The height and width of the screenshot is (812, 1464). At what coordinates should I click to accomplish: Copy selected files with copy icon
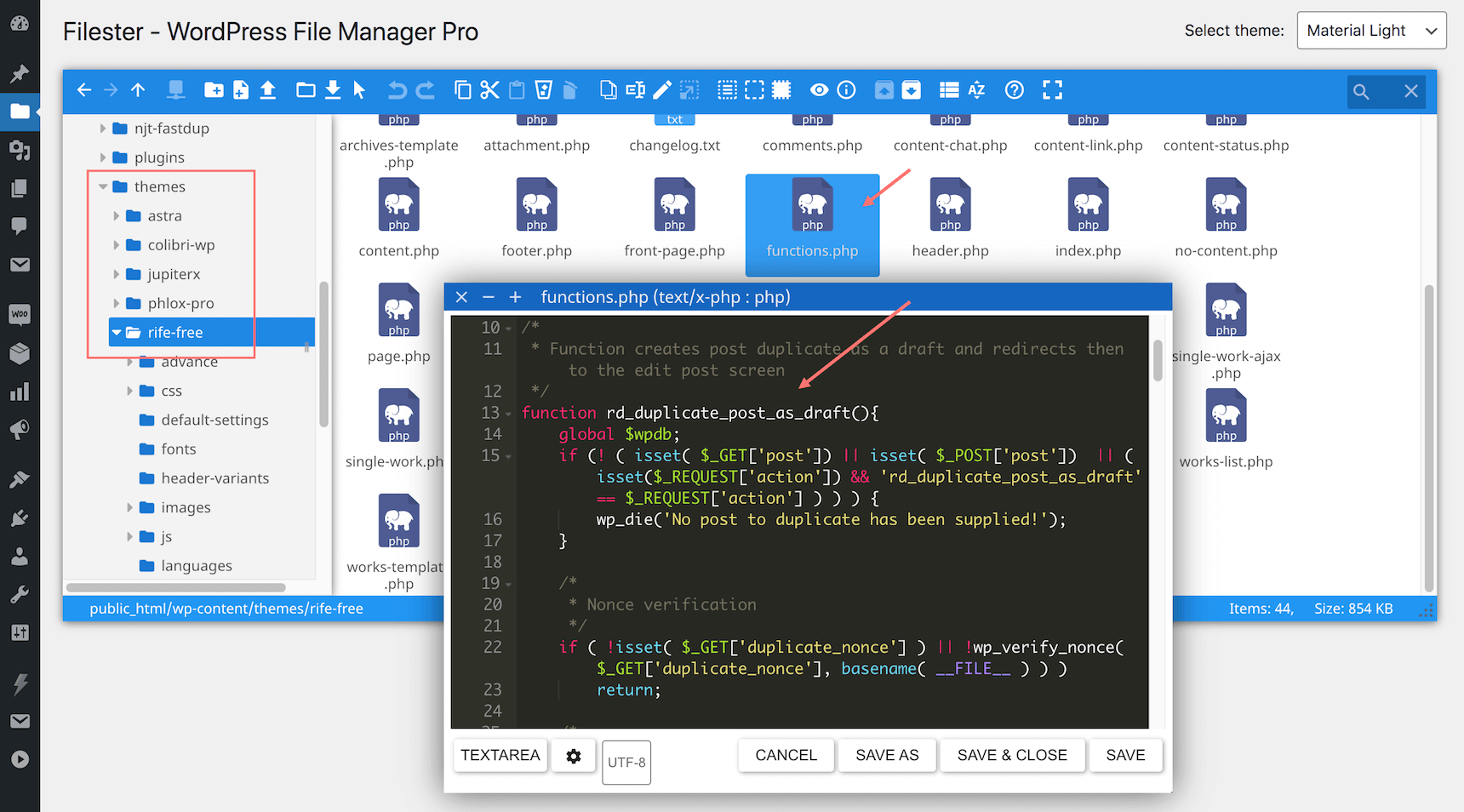462,90
